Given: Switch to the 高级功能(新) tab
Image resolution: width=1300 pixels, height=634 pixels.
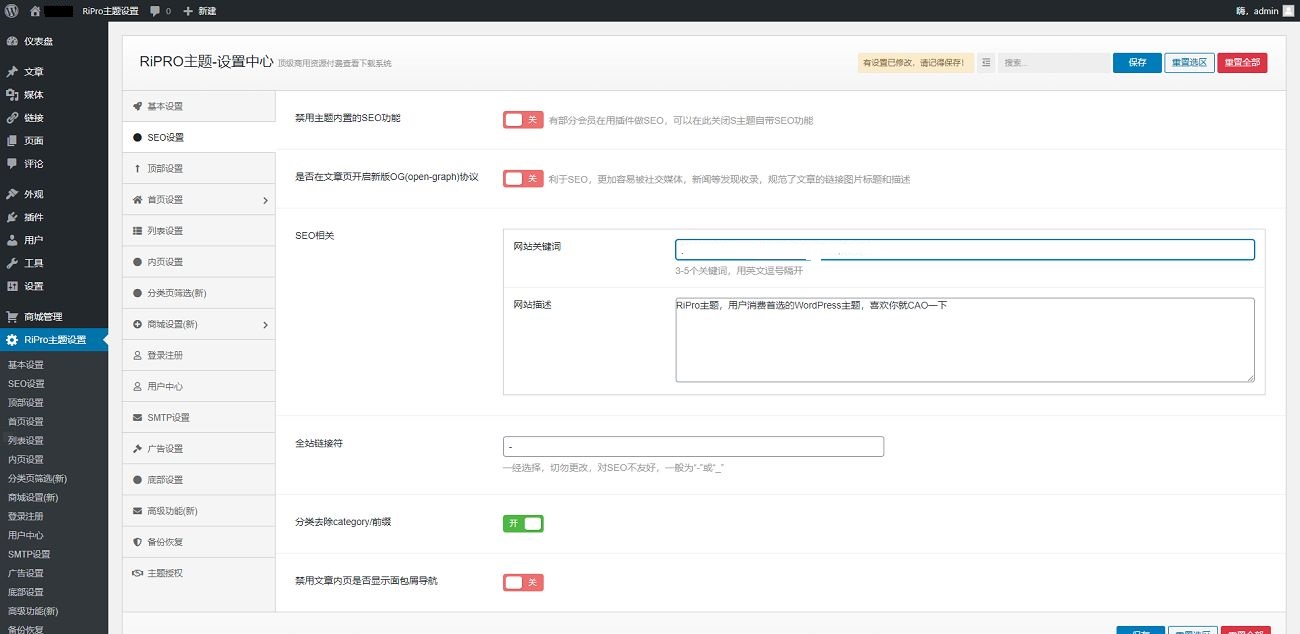Looking at the screenshot, I should pos(198,511).
